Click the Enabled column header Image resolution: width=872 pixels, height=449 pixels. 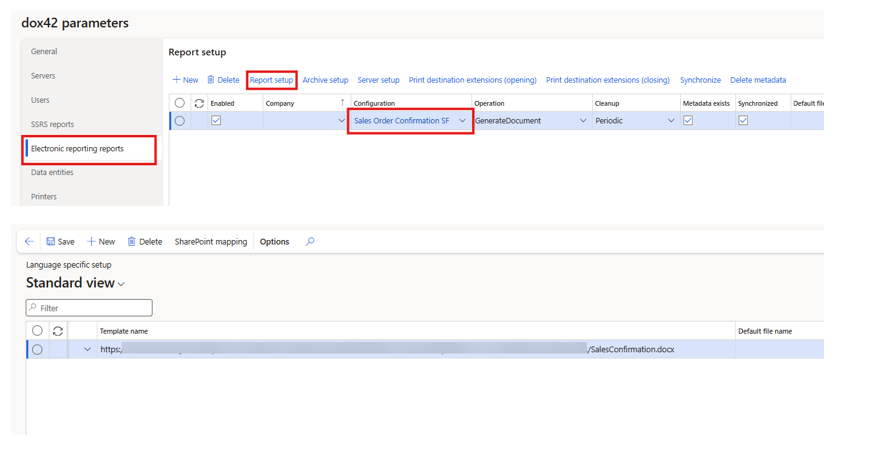click(222, 103)
